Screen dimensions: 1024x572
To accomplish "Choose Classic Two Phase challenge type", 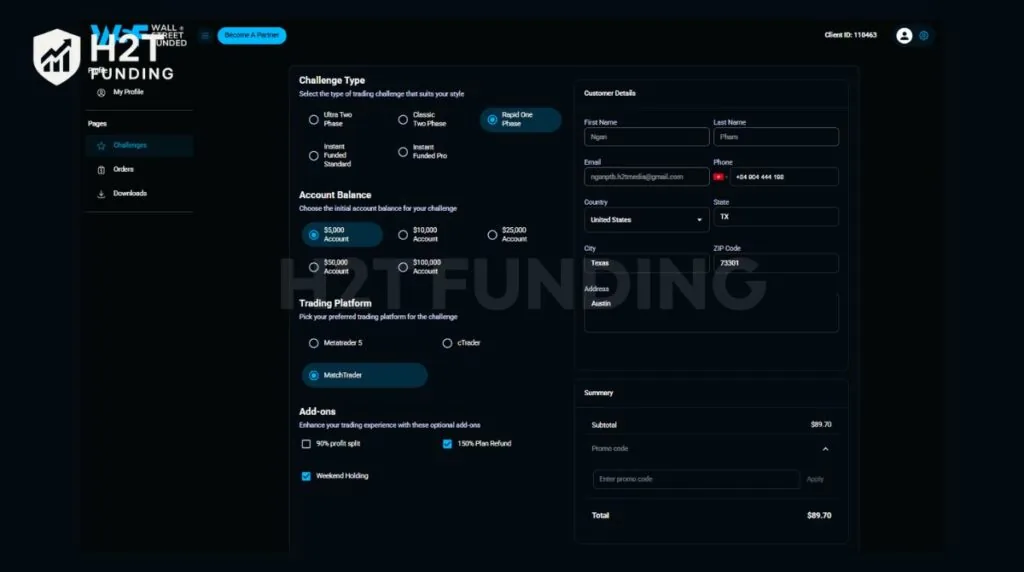I will click(403, 119).
